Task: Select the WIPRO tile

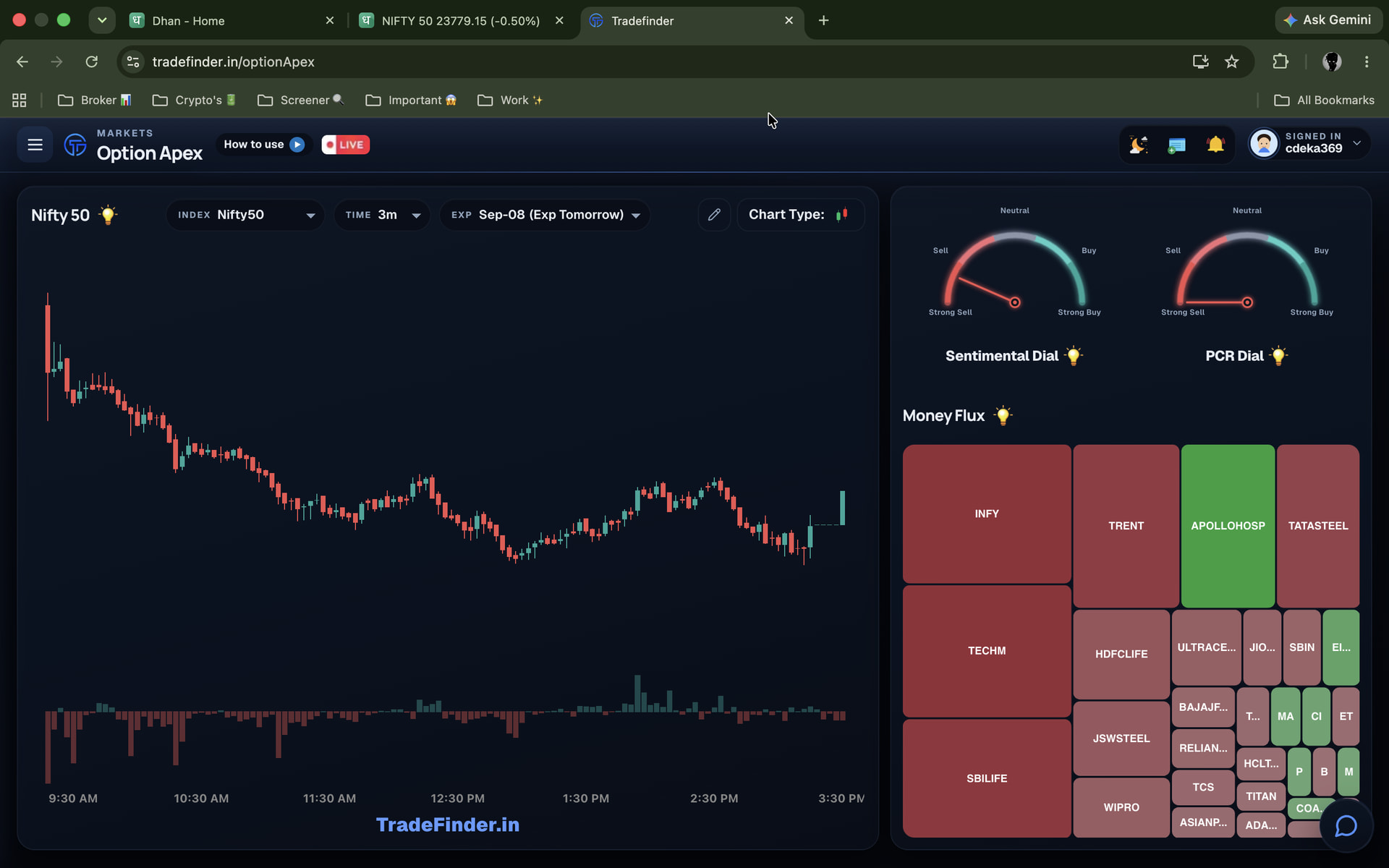Action: tap(1121, 807)
